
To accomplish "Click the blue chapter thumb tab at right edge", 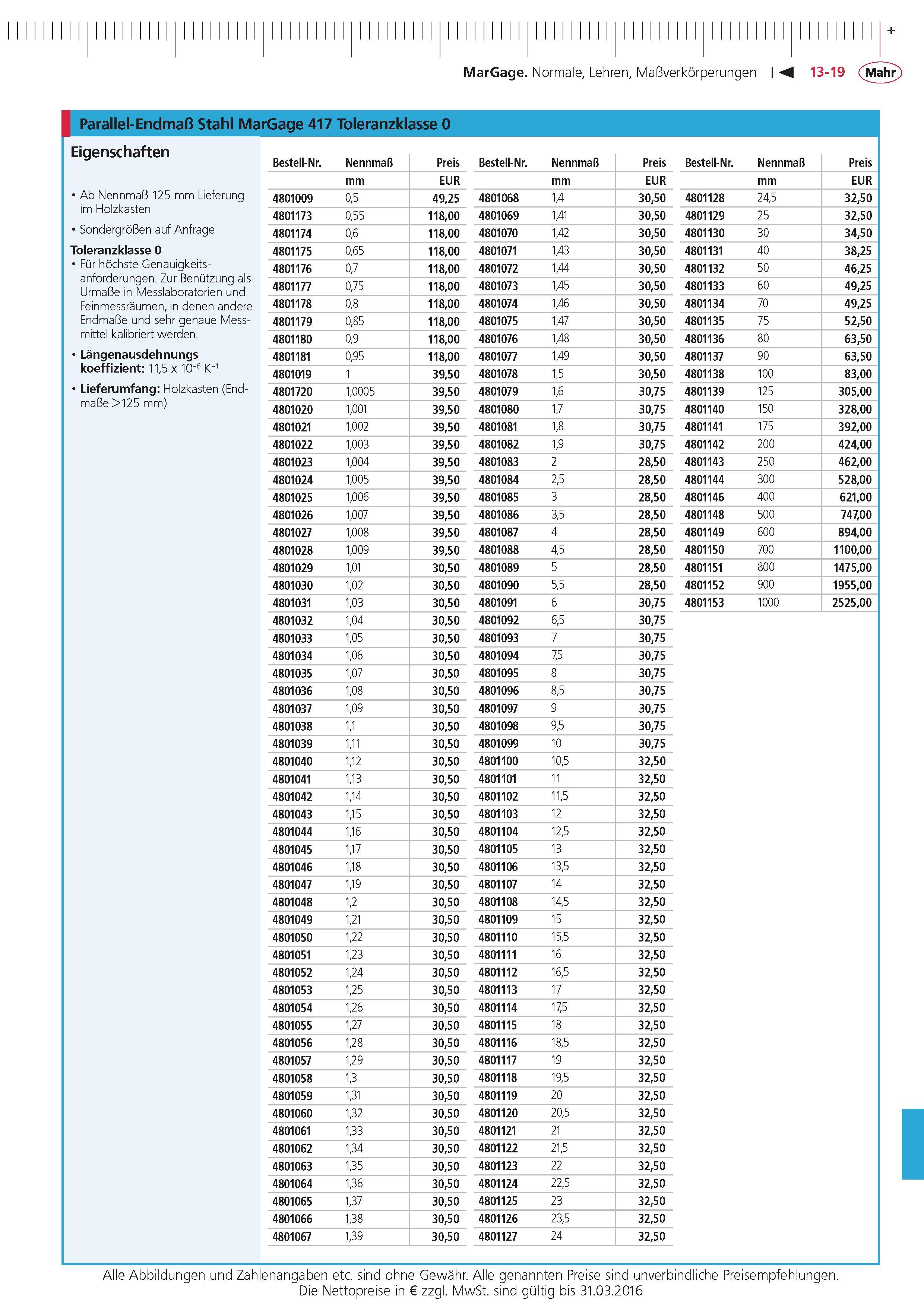I will [912, 1144].
